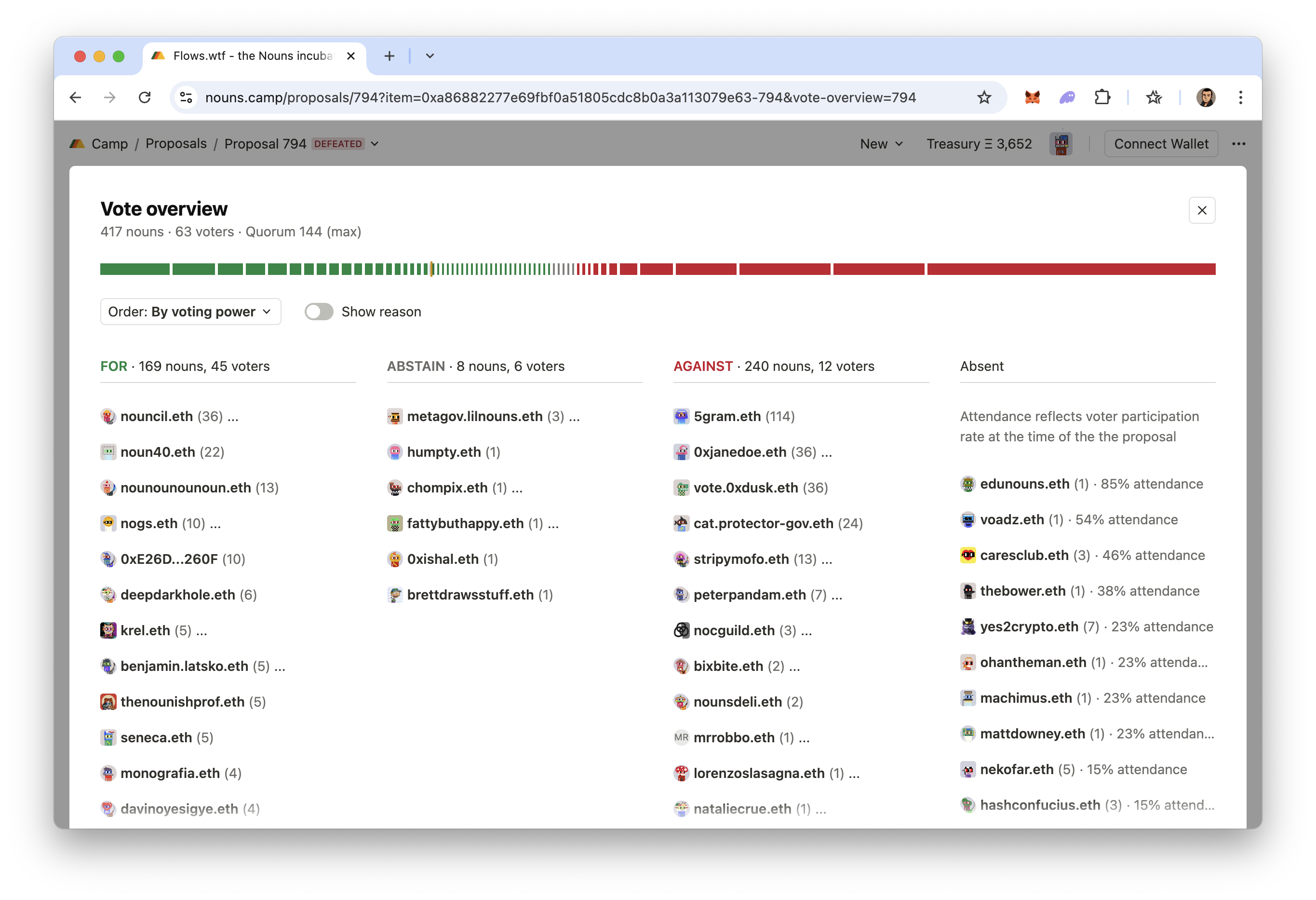Click the pixel avatar icon beside the treasury

(1061, 143)
